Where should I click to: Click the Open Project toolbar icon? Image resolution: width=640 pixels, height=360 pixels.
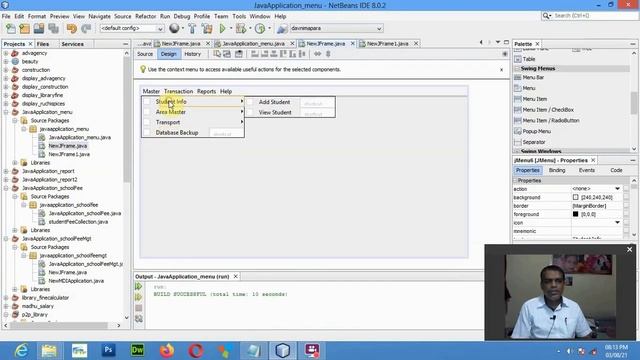coord(39,29)
